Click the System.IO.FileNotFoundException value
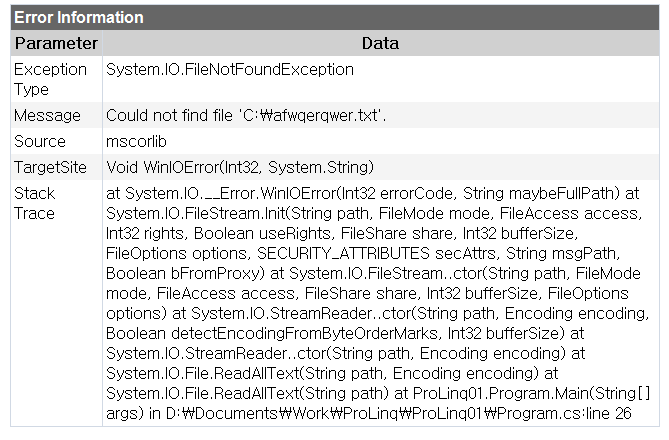 point(229,70)
